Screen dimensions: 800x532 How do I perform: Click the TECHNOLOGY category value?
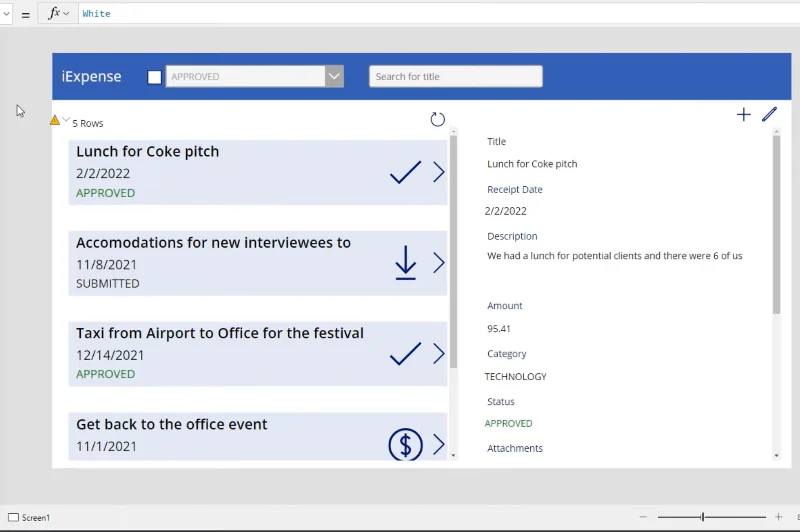tap(515, 376)
